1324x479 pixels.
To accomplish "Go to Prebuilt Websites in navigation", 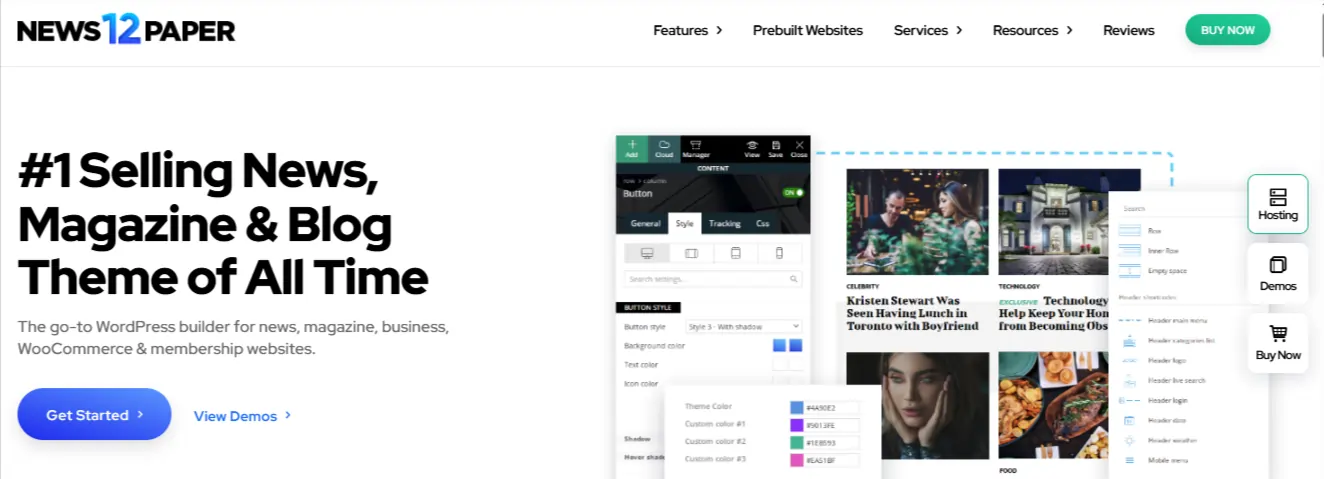I will click(x=807, y=30).
